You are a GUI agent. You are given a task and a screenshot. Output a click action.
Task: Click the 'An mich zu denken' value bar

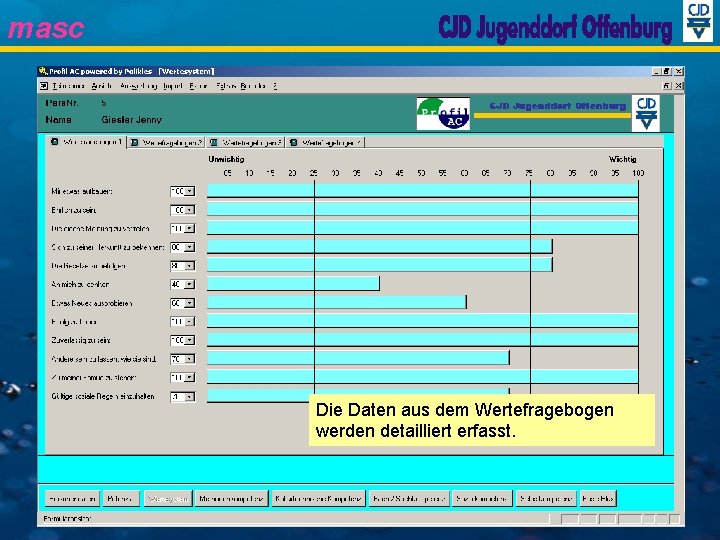pos(293,284)
